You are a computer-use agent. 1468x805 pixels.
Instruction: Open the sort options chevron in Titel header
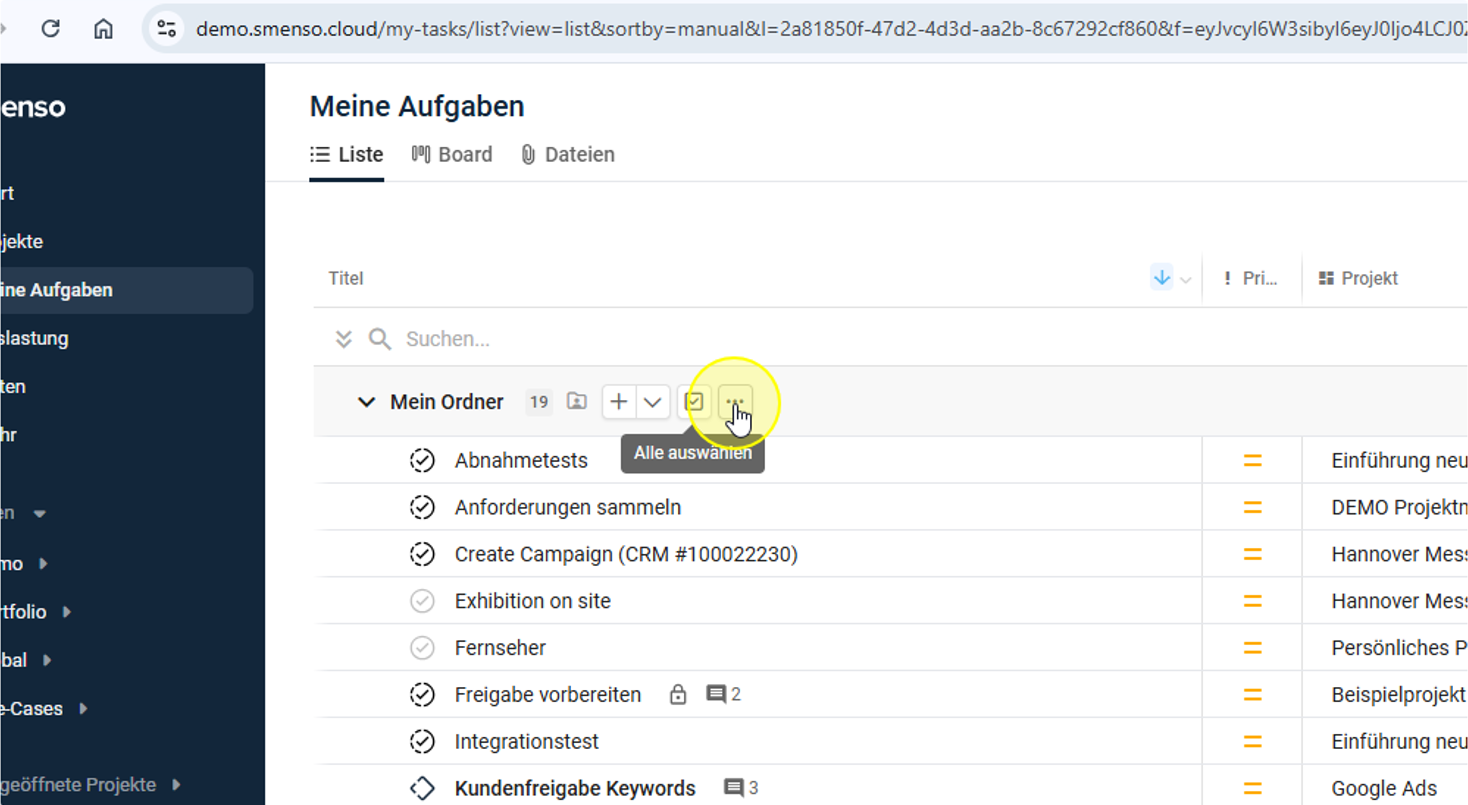pos(1186,280)
